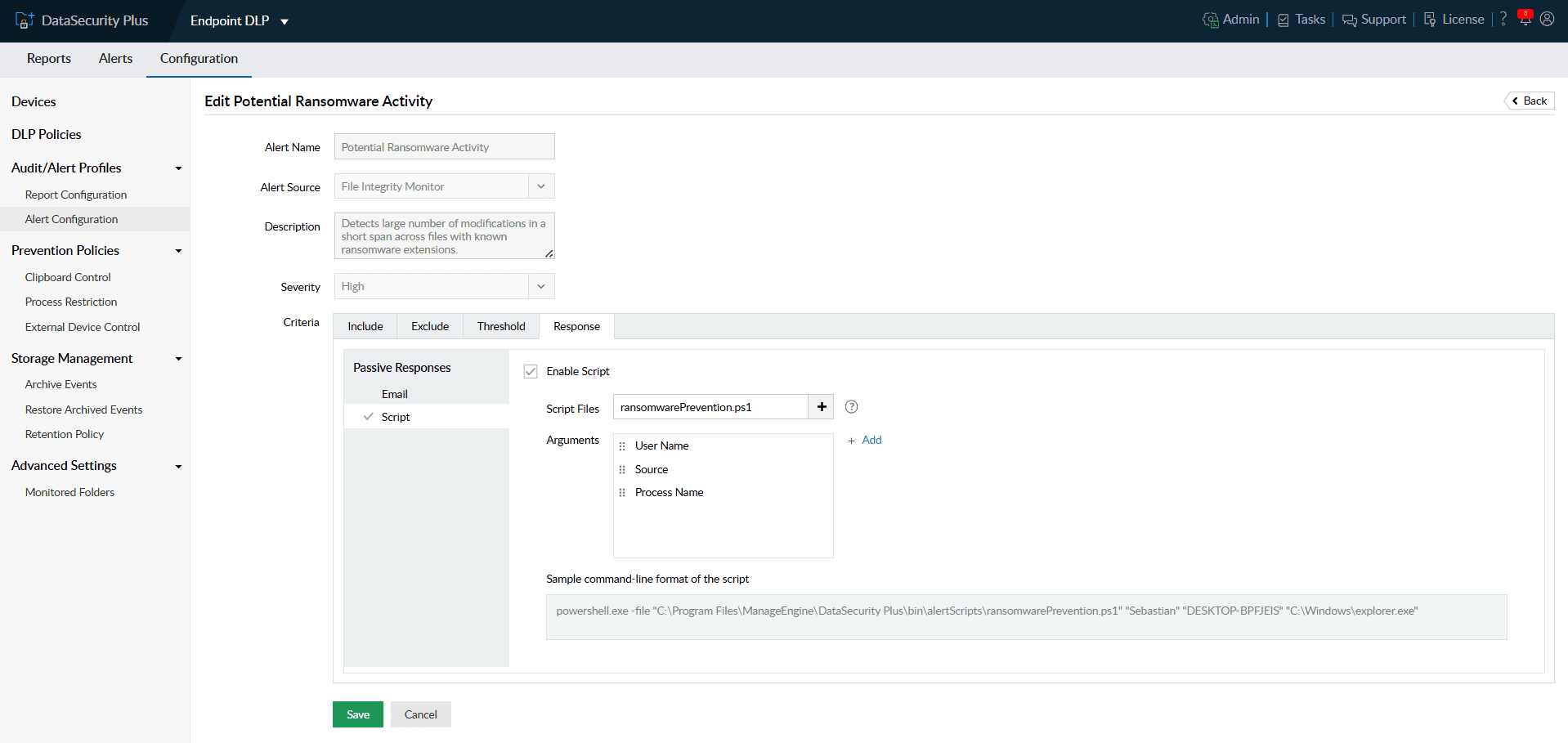Open the user profile account icon
Viewport: 1568px width, 743px height.
[1547, 19]
